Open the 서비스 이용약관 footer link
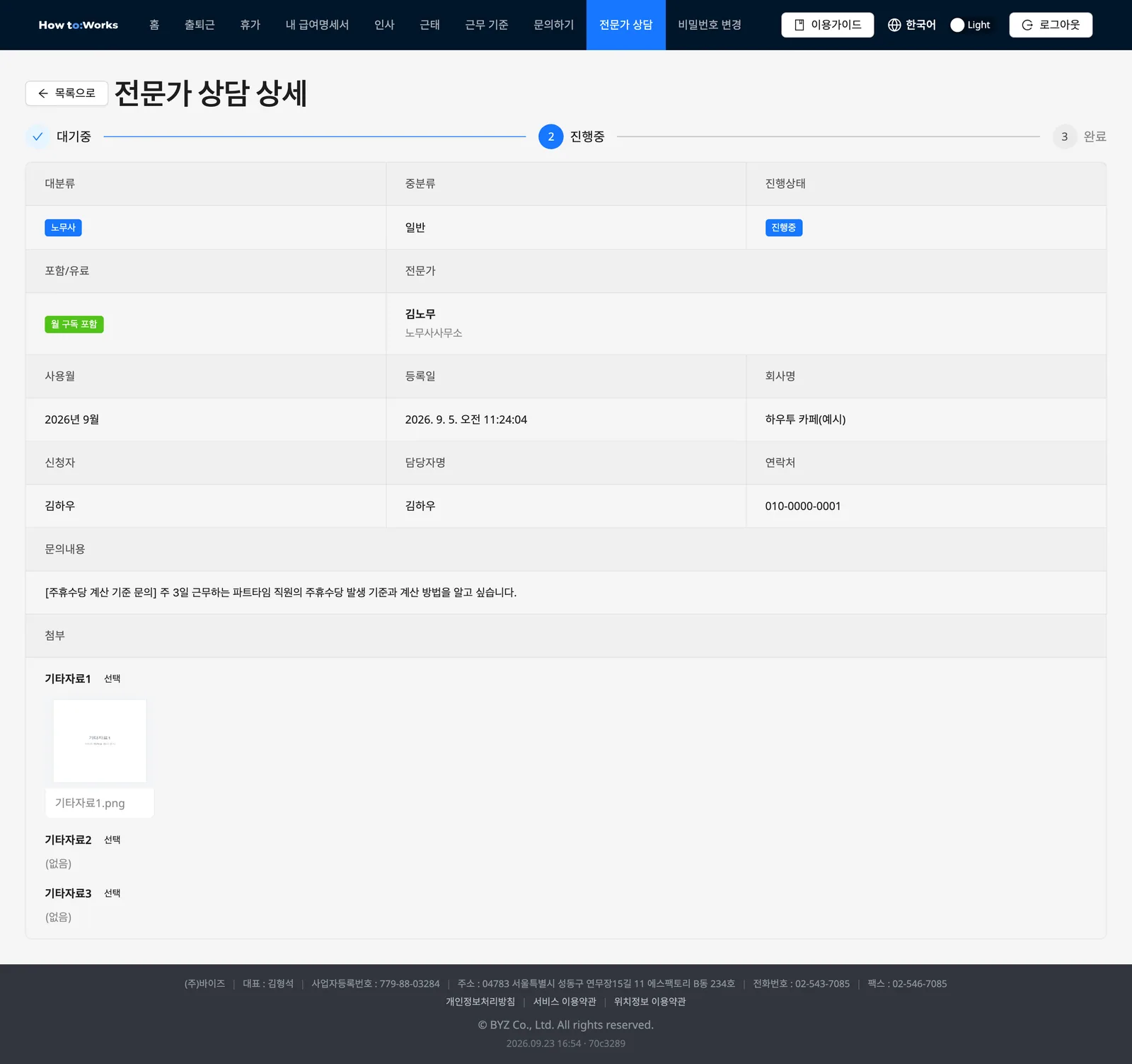The height and width of the screenshot is (1064, 1132). 565,1002
